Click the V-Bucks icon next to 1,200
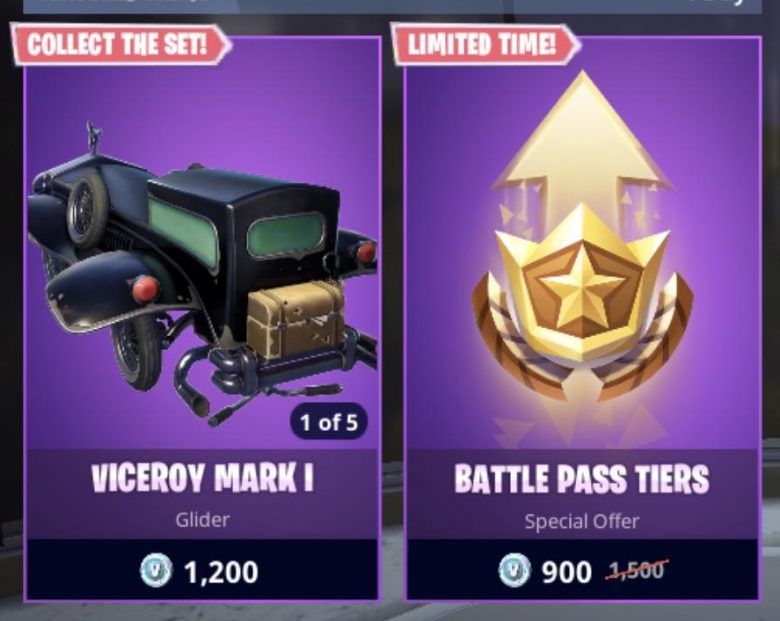This screenshot has height=621, width=780. point(156,570)
